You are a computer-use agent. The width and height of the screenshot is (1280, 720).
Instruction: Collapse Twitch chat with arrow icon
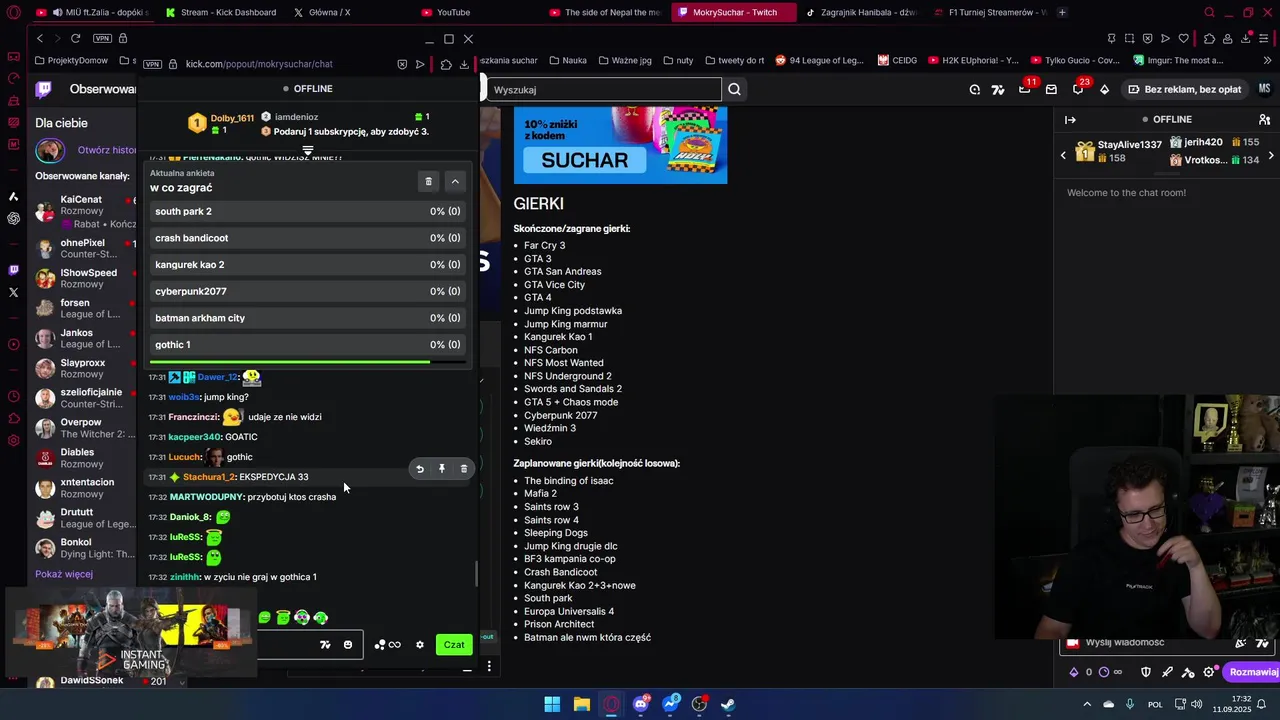pos(1070,120)
